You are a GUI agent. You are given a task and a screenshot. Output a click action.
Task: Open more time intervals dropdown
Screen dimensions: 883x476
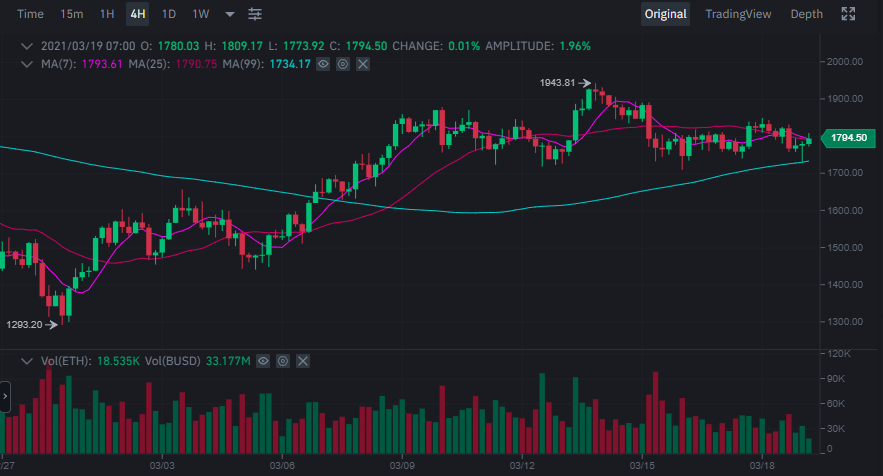pyautogui.click(x=230, y=14)
